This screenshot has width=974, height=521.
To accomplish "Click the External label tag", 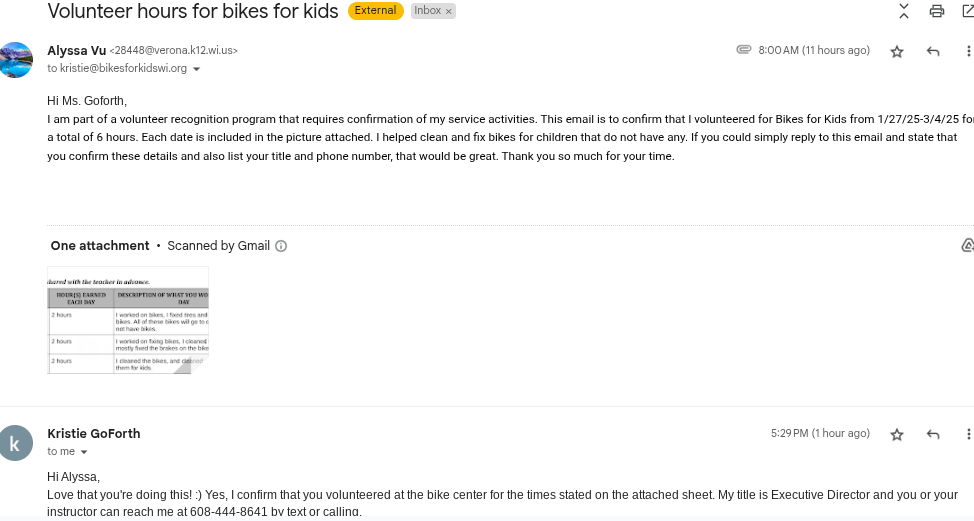I will [375, 11].
